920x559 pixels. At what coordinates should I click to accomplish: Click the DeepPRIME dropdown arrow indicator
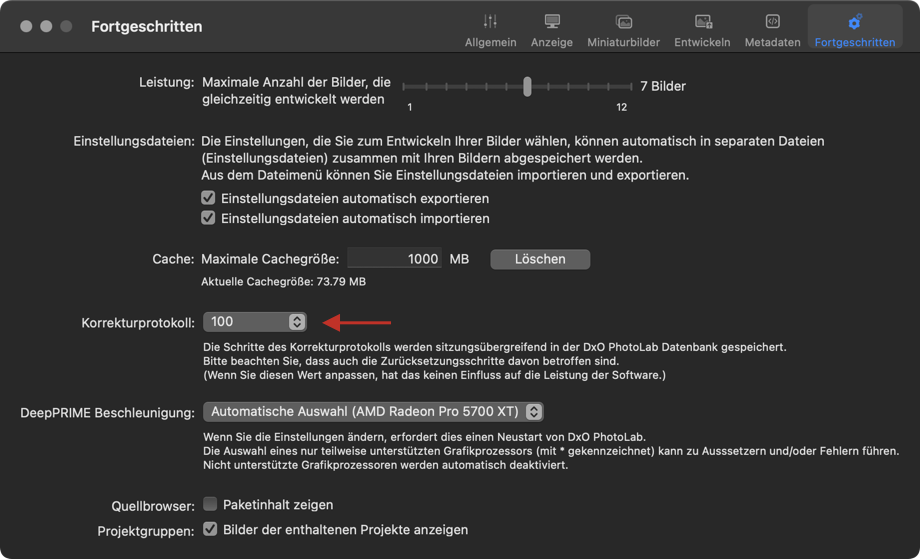click(533, 412)
